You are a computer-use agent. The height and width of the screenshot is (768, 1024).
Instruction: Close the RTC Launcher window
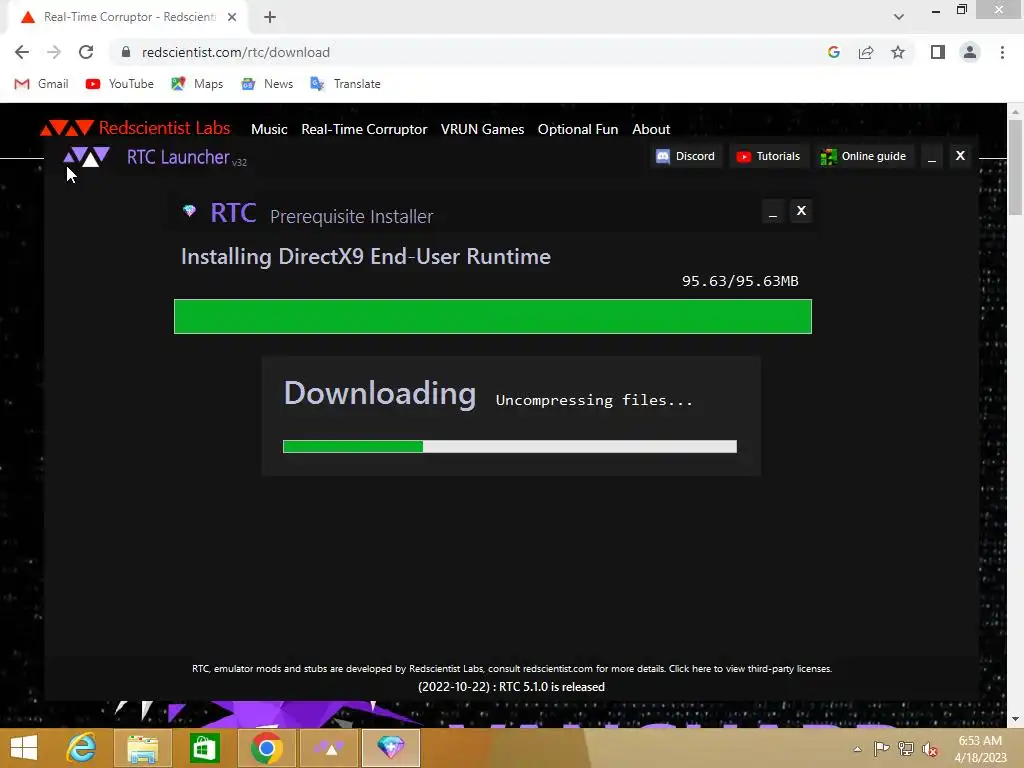(x=960, y=155)
